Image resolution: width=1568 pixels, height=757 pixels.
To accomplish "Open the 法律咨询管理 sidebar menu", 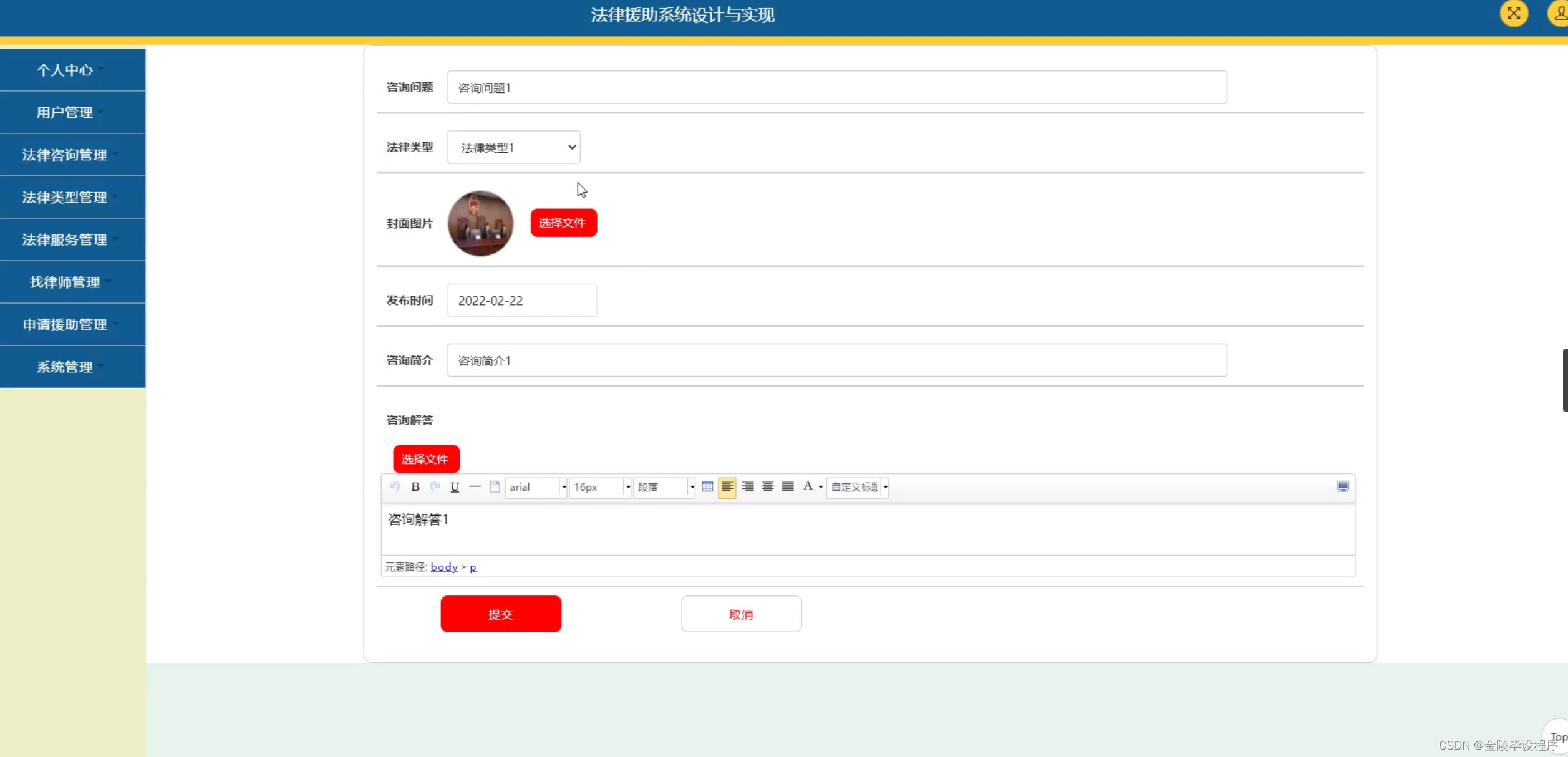I will coord(65,155).
